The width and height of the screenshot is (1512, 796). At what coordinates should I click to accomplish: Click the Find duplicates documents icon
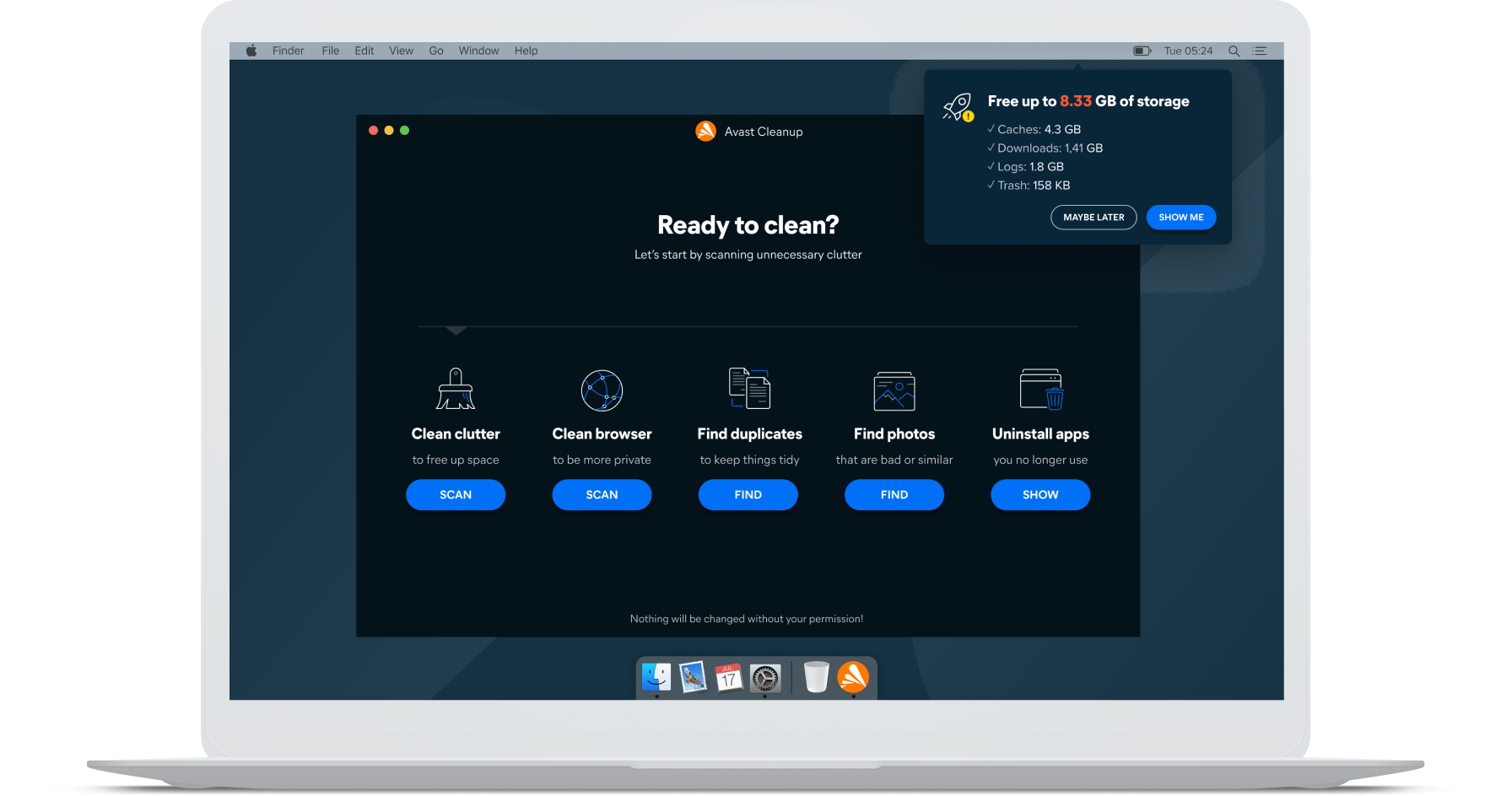[749, 388]
